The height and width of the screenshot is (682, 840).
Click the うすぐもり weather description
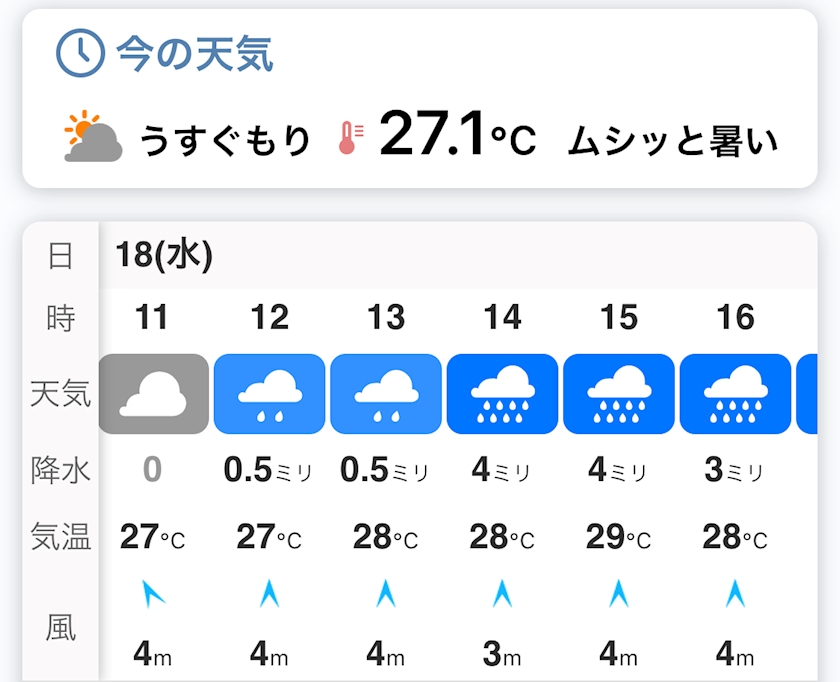point(226,140)
